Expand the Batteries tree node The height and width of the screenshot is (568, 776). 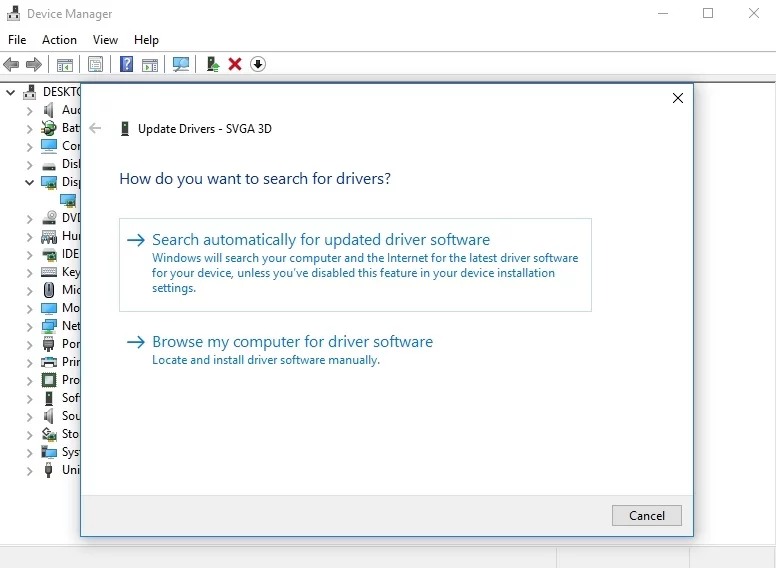(29, 128)
